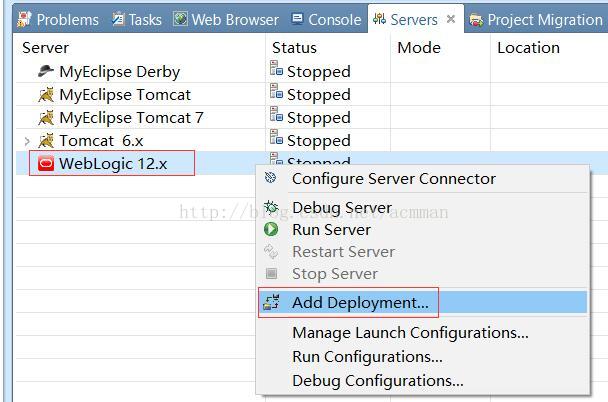This screenshot has width=608, height=402.
Task: Choose Run Server from context menu
Action: click(x=423, y=229)
